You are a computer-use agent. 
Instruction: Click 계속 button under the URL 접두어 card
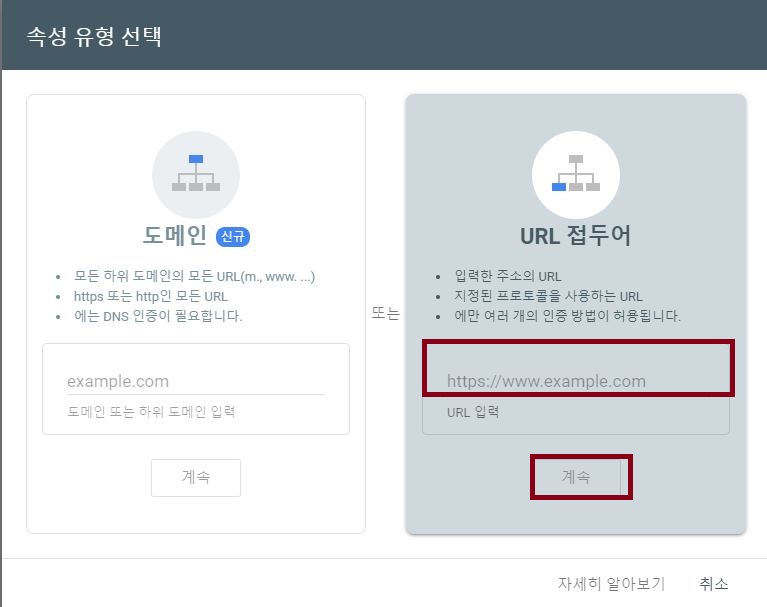click(x=576, y=476)
